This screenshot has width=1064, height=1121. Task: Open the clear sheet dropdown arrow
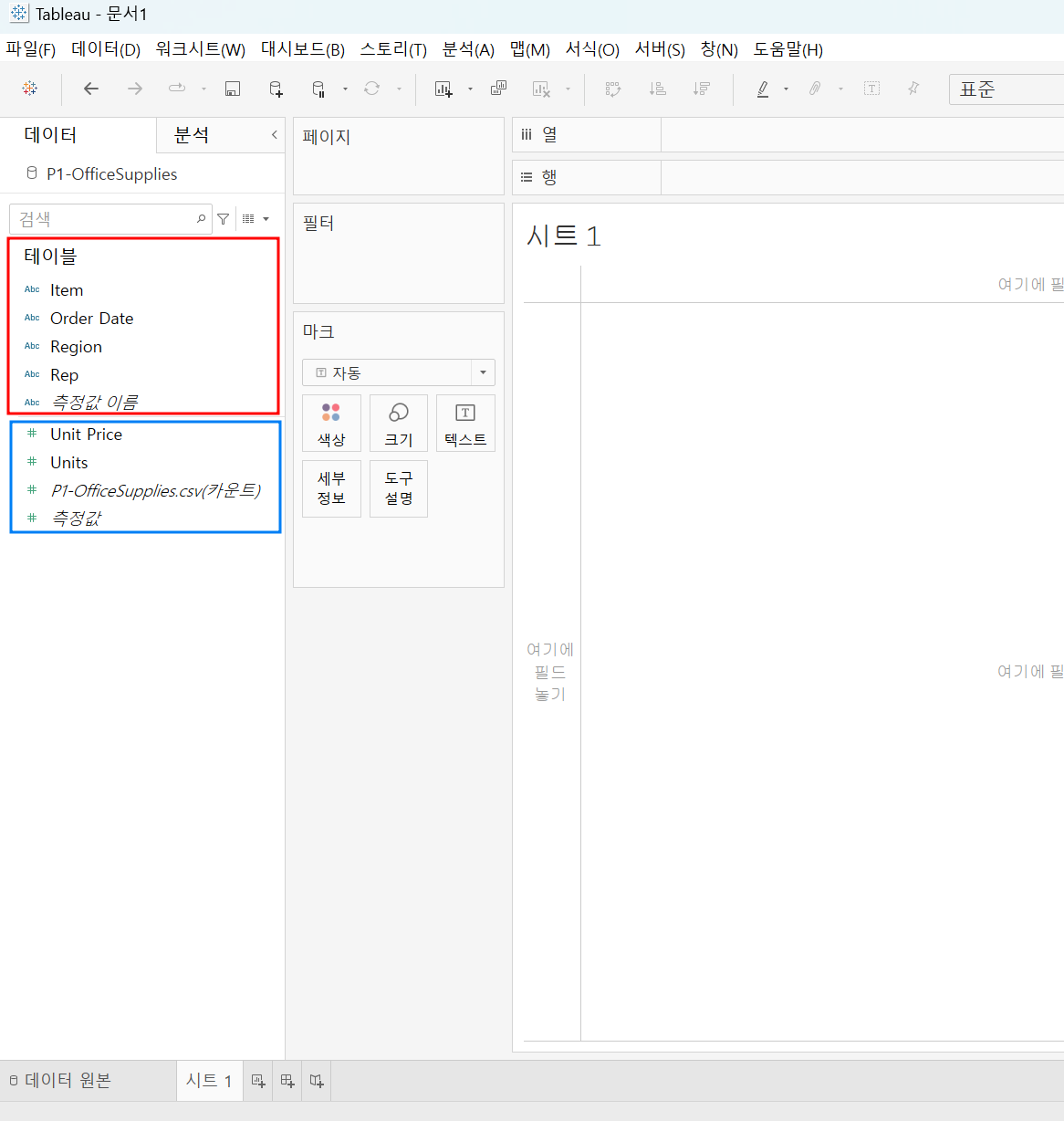[x=568, y=89]
